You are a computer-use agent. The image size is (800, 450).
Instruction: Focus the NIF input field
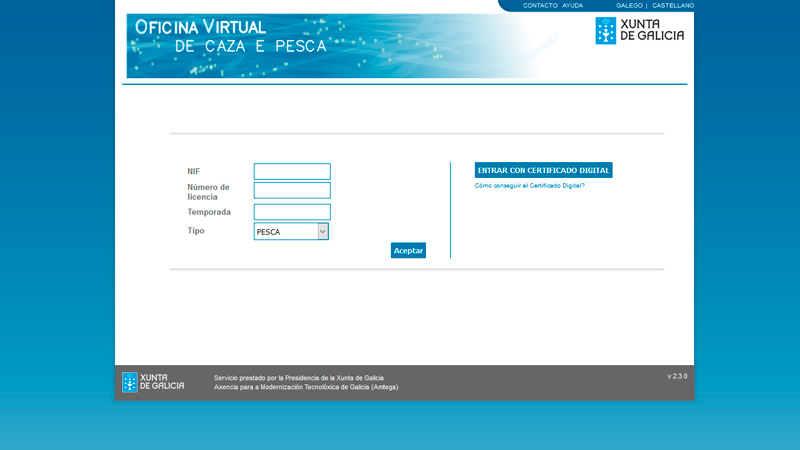(292, 171)
